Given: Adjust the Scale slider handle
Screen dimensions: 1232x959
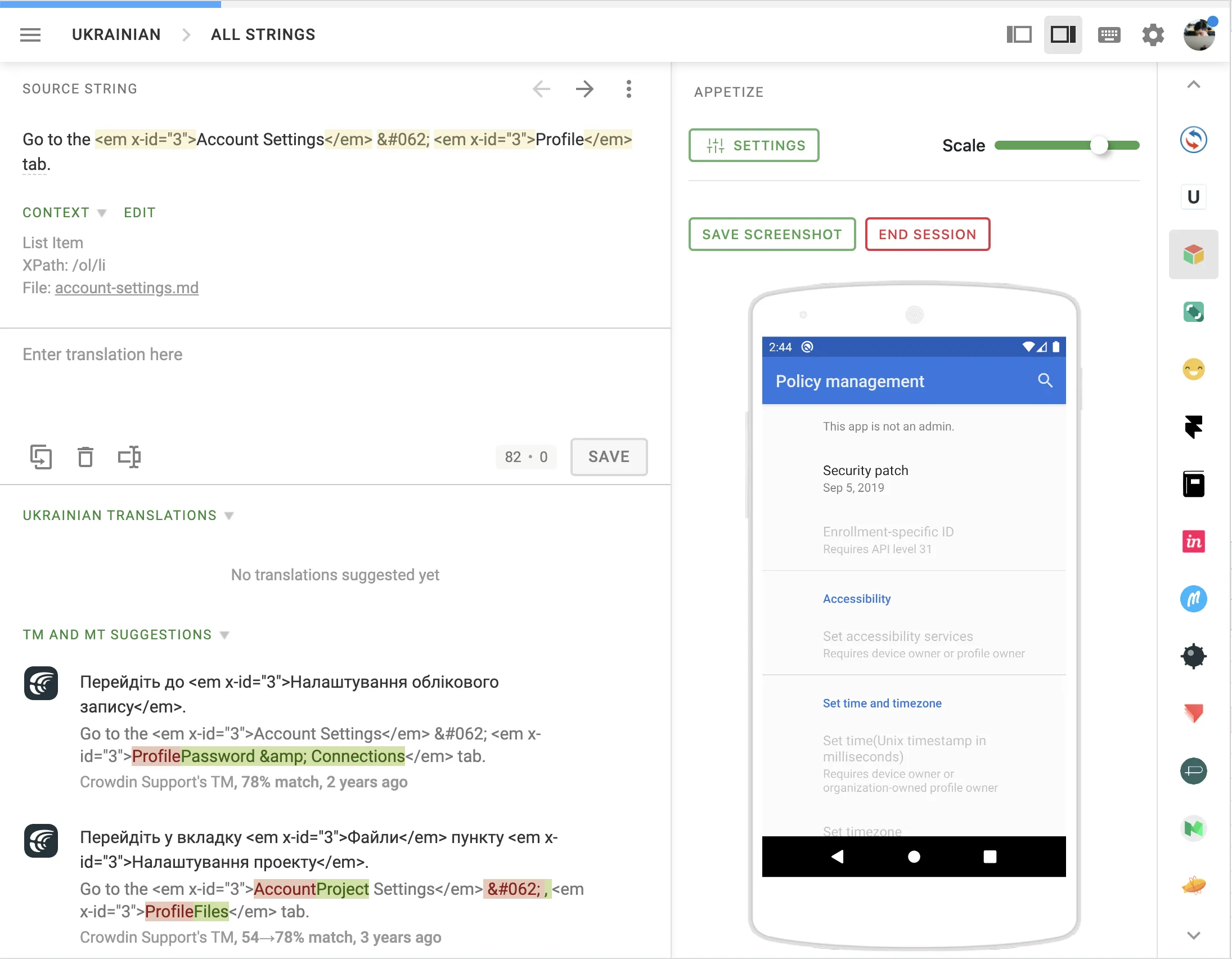Looking at the screenshot, I should tap(1099, 146).
